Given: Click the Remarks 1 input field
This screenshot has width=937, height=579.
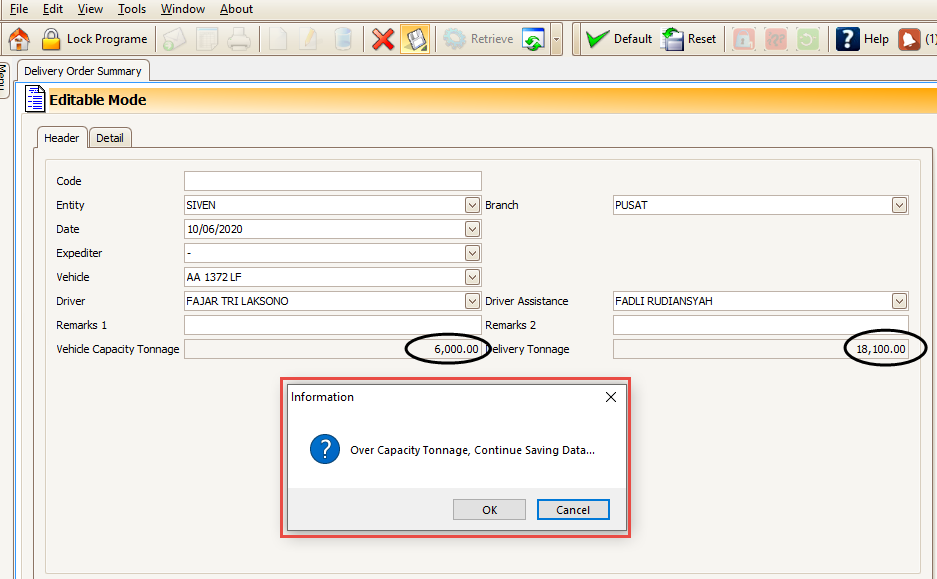Looking at the screenshot, I should coord(333,325).
